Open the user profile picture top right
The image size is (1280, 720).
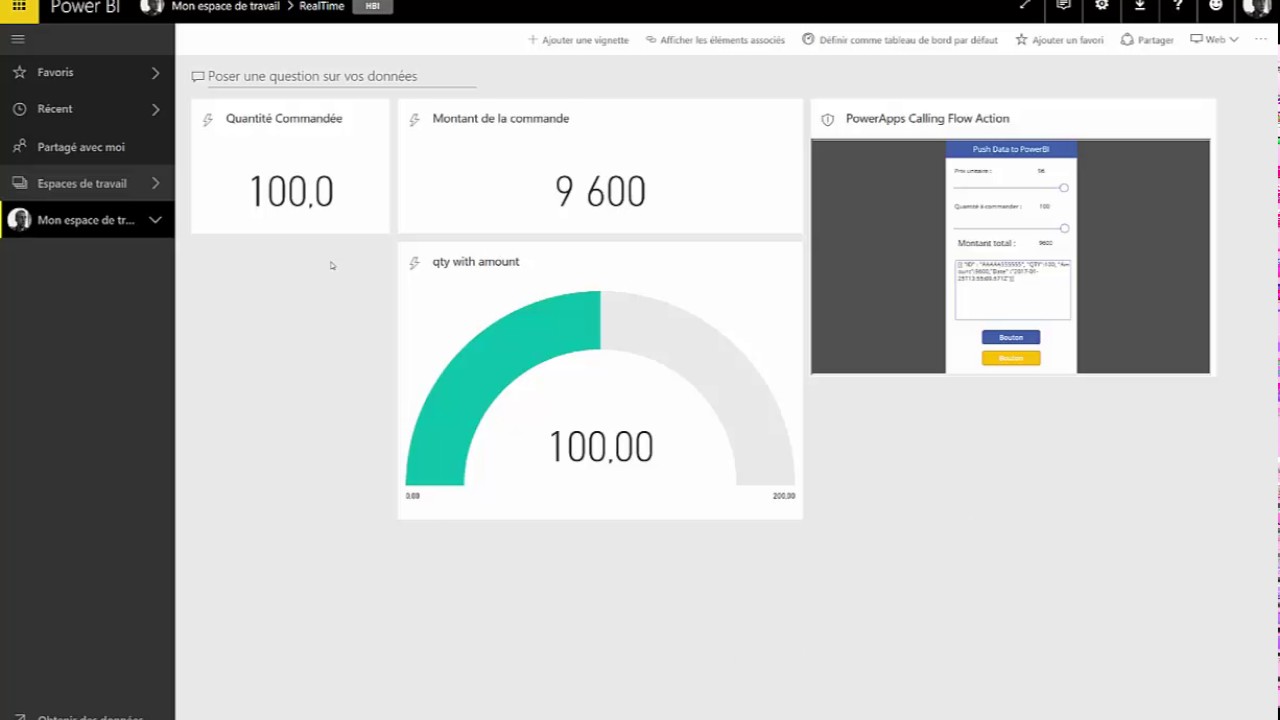coord(1257,7)
